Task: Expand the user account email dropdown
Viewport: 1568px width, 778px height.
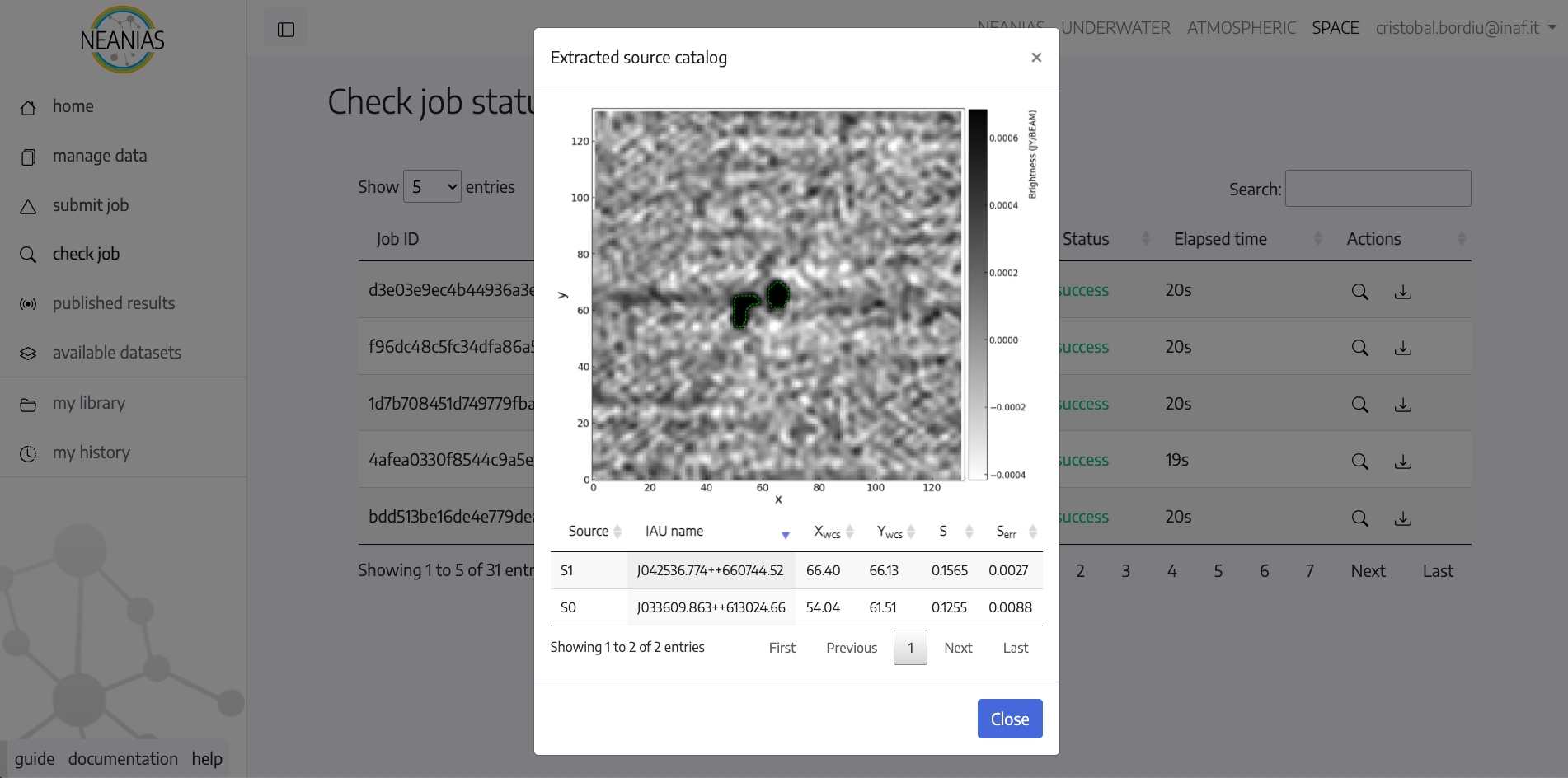Action: 1465,28
